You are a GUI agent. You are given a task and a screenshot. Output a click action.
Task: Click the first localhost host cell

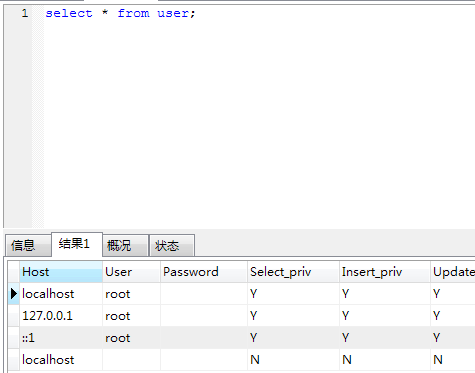tap(61, 294)
